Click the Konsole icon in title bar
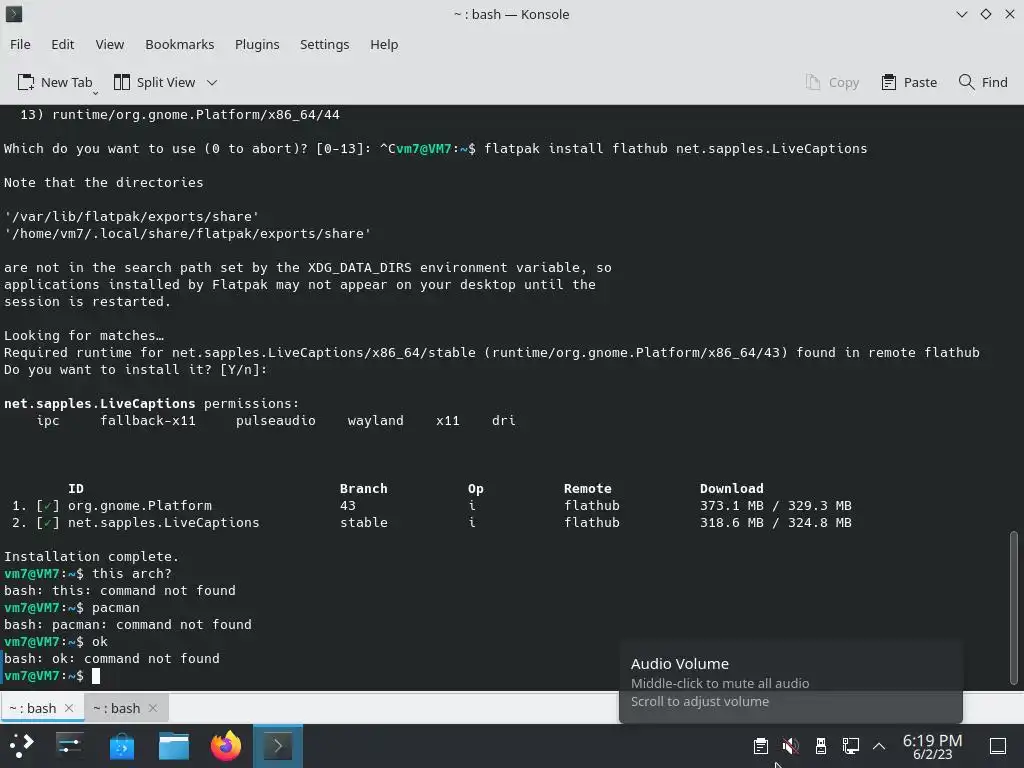 [14, 14]
